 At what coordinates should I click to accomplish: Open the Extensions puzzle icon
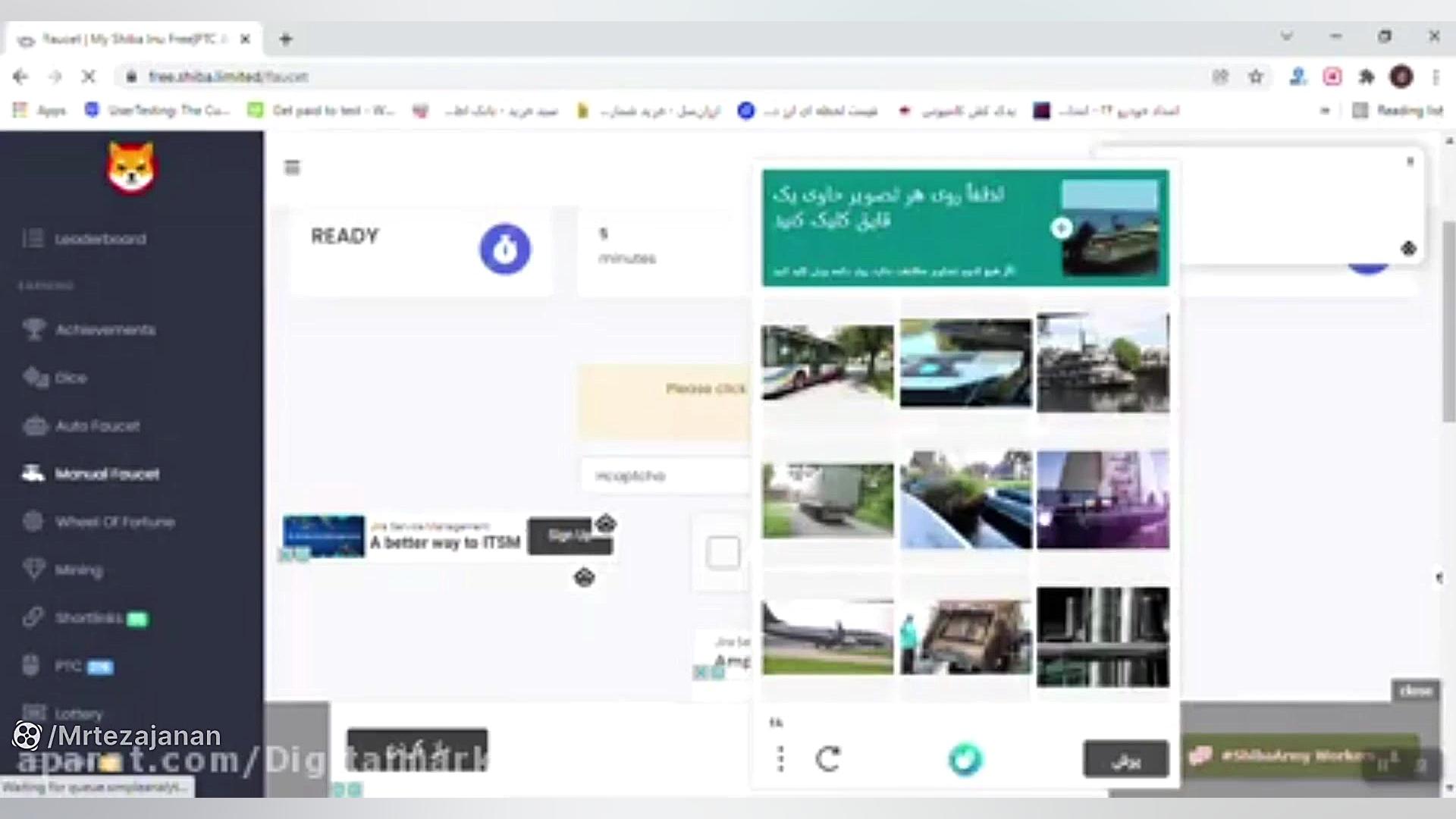1367,77
